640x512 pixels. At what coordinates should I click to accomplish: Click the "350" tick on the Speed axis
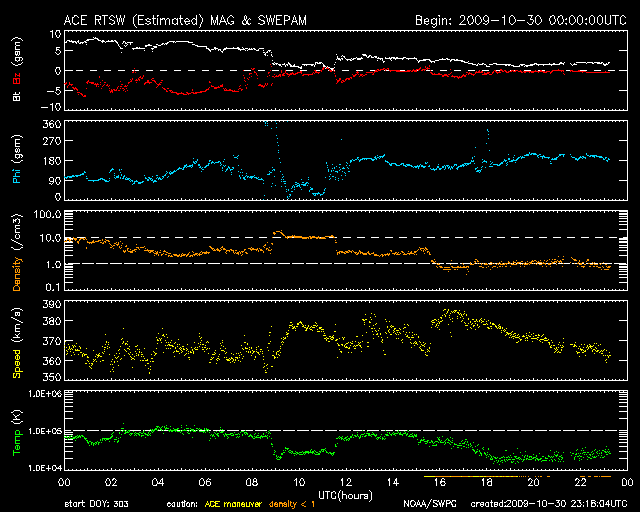click(x=52, y=377)
